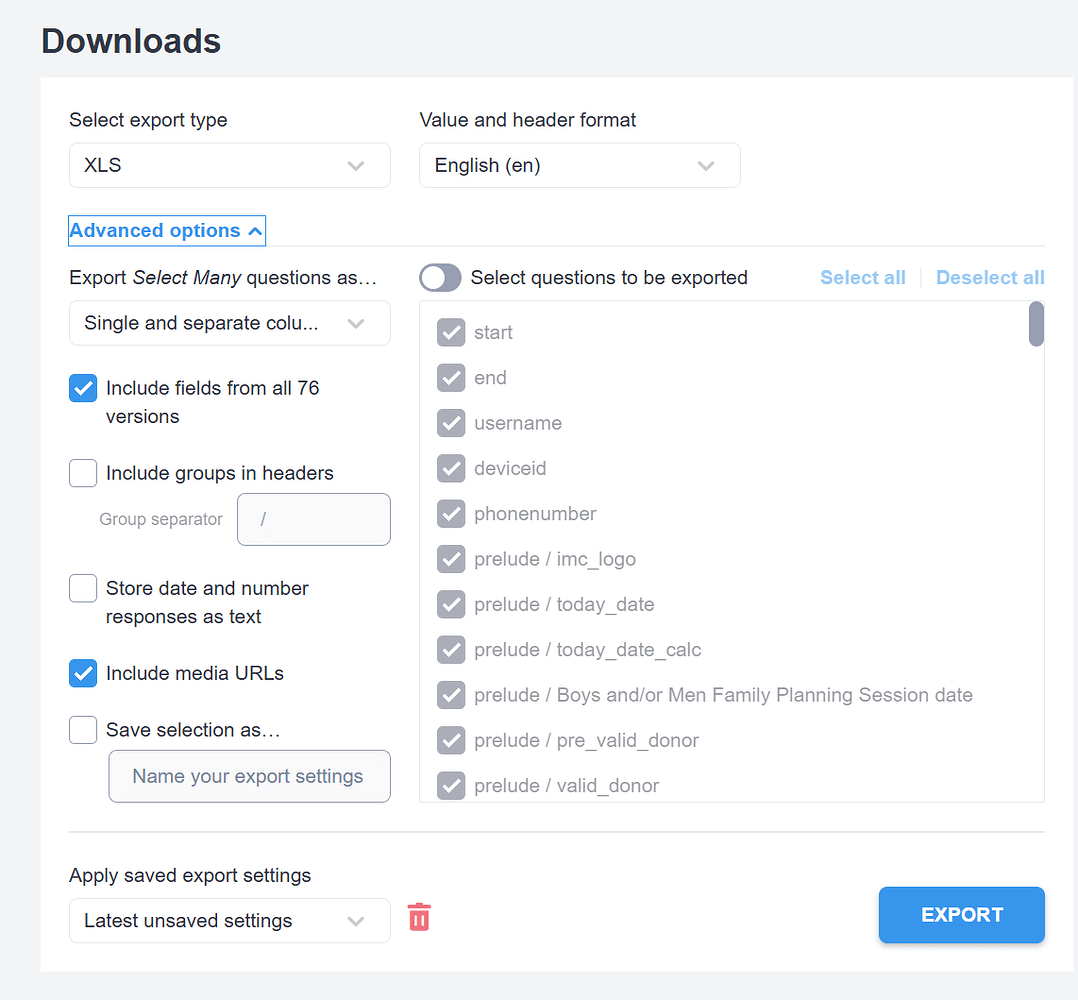Click the Select all link
Screen dimensions: 1078x1000
pos(862,277)
